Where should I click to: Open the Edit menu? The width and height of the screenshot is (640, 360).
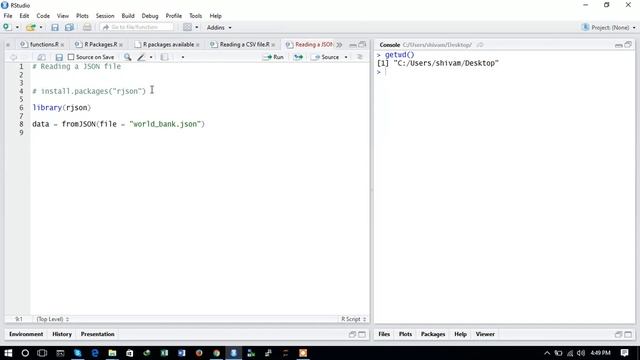pos(24,16)
